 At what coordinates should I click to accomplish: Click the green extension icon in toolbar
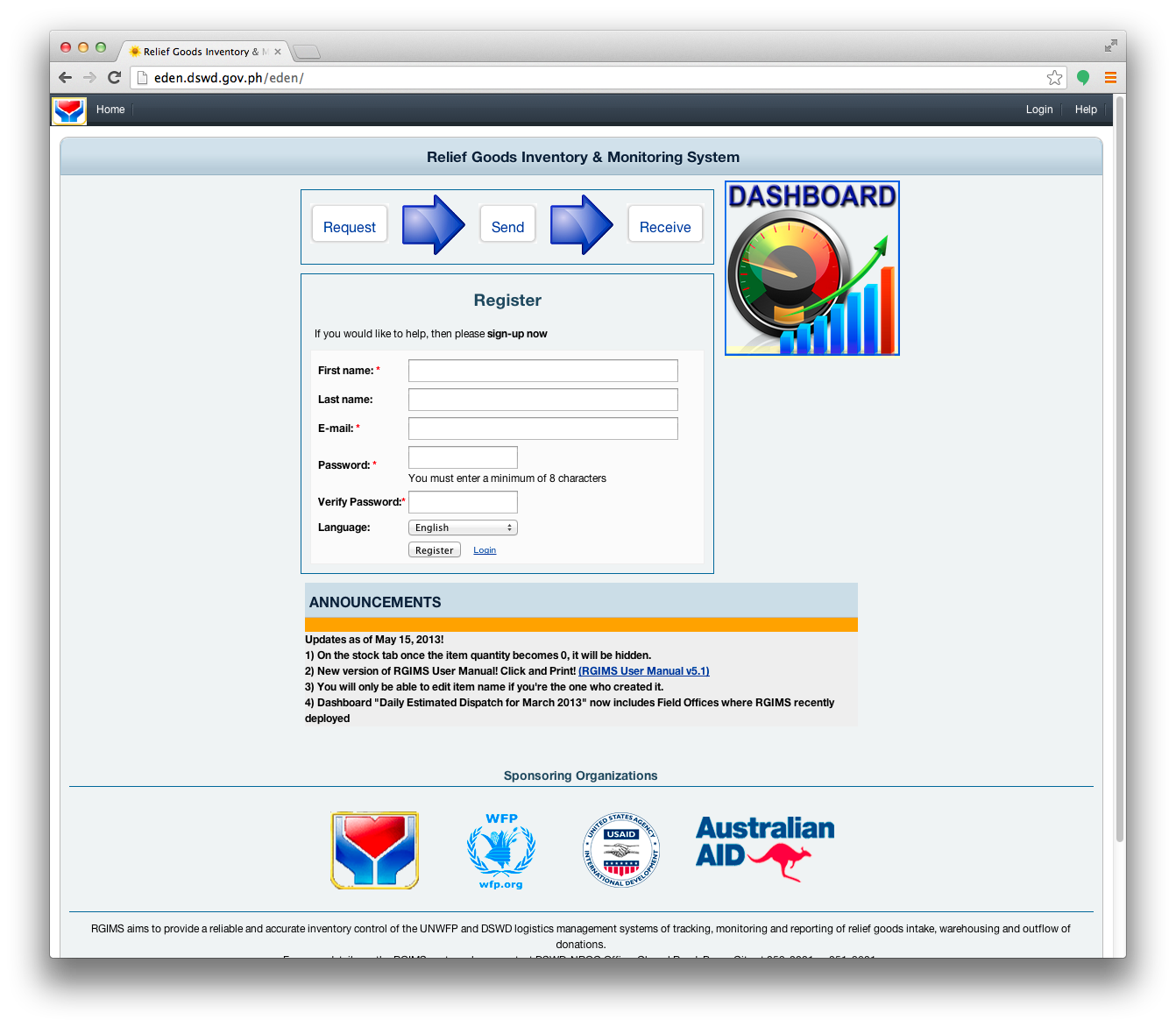[1083, 78]
